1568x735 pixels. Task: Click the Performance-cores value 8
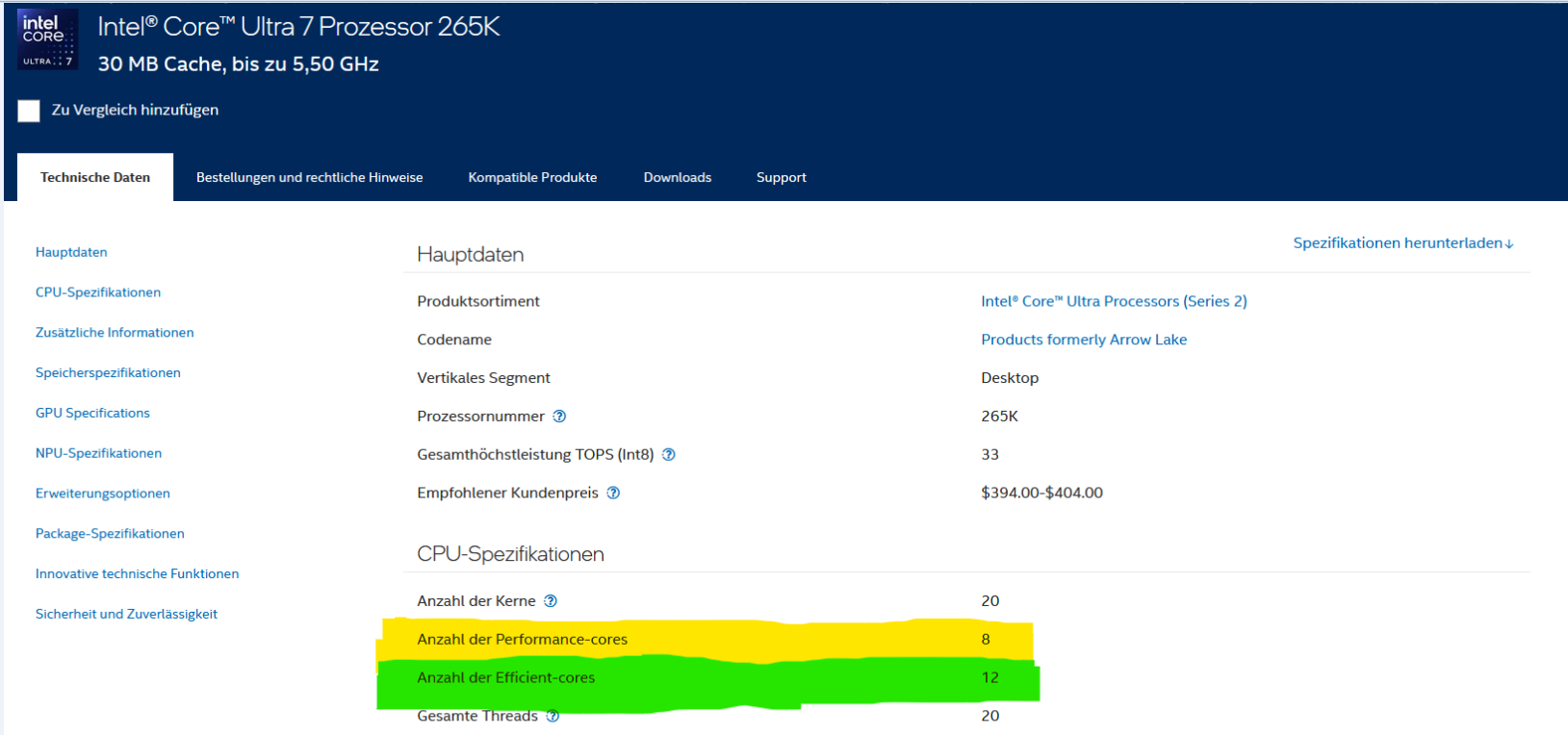(x=986, y=640)
